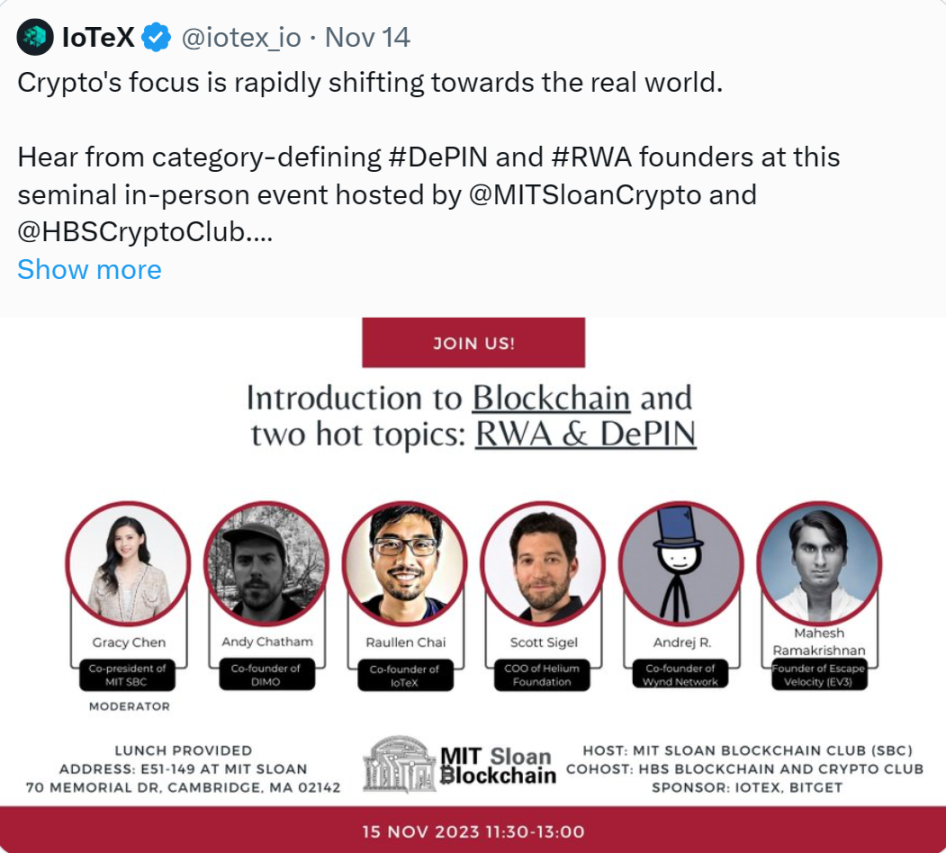Click the underlined RWA & DePIN heading

(x=586, y=434)
